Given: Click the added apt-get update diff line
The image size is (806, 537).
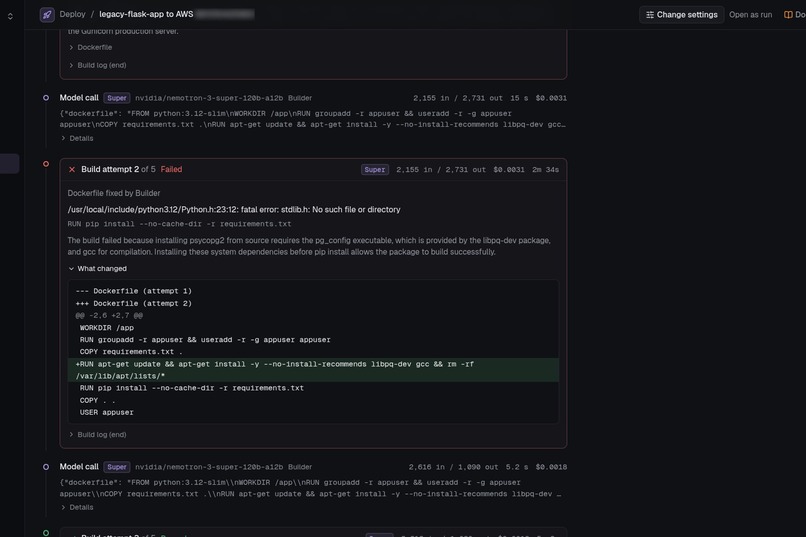Looking at the screenshot, I should pos(314,370).
